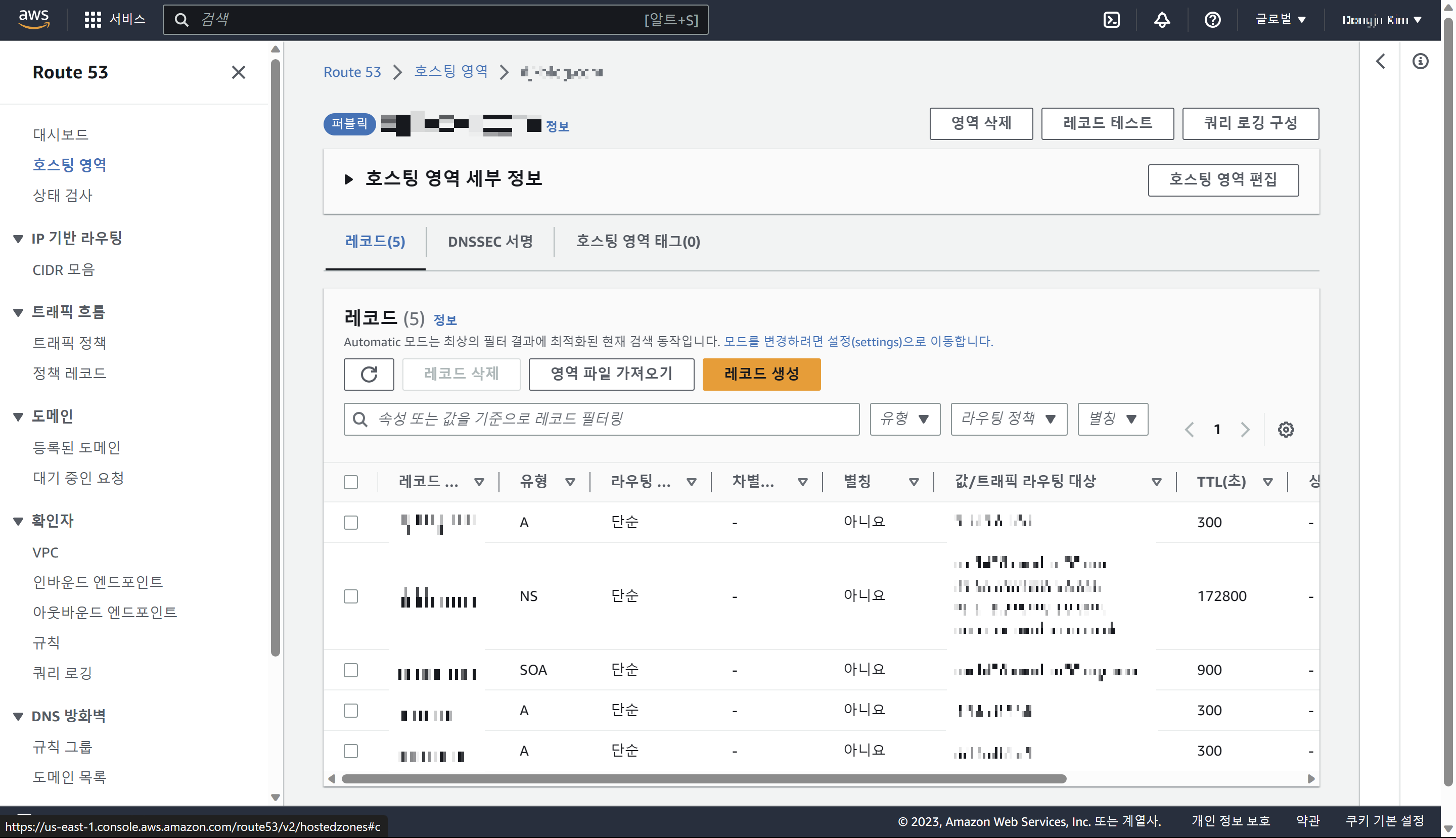Check the SOA record checkbox

tap(351, 670)
